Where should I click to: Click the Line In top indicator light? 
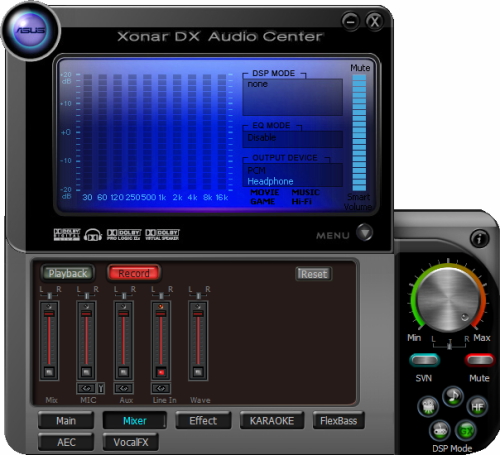coord(161,306)
